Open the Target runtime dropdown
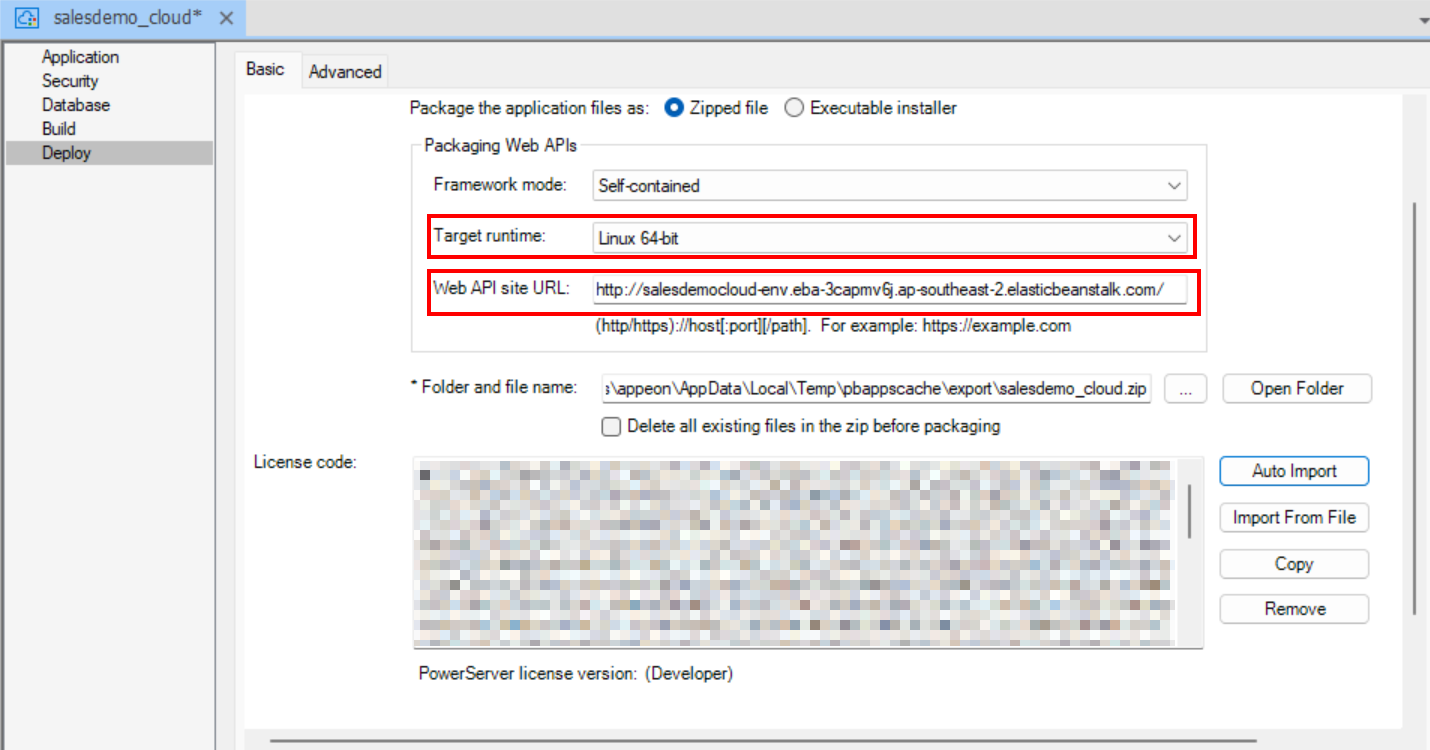Viewport: 1430px width, 750px height. [1175, 237]
